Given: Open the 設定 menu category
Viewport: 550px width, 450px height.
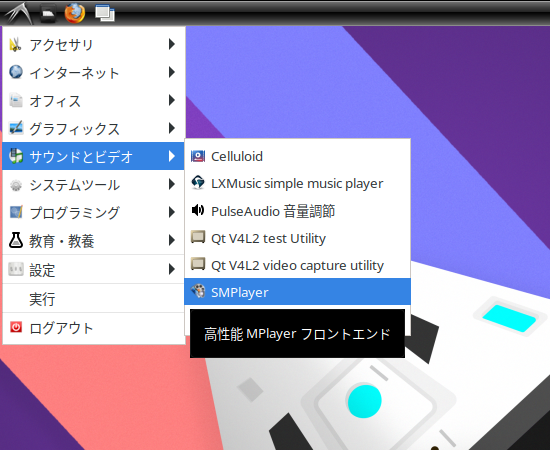Looking at the screenshot, I should (x=93, y=269).
